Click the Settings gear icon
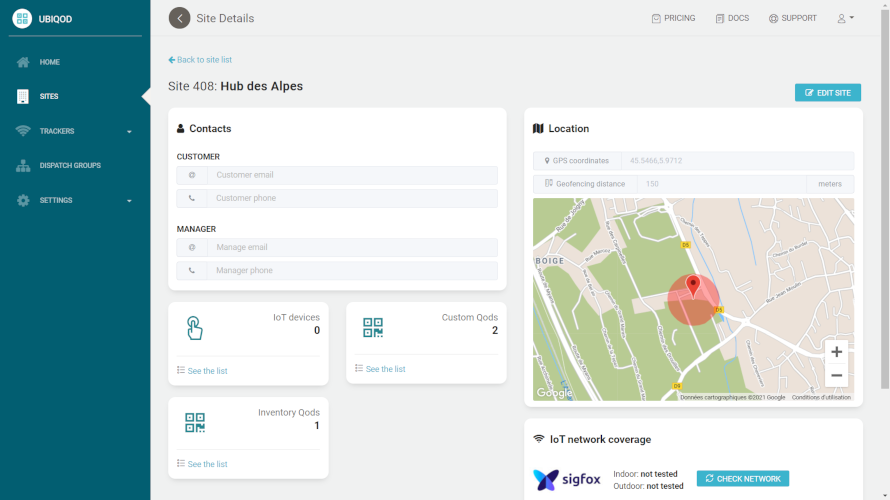Screen dimensions: 890x500 (23, 200)
